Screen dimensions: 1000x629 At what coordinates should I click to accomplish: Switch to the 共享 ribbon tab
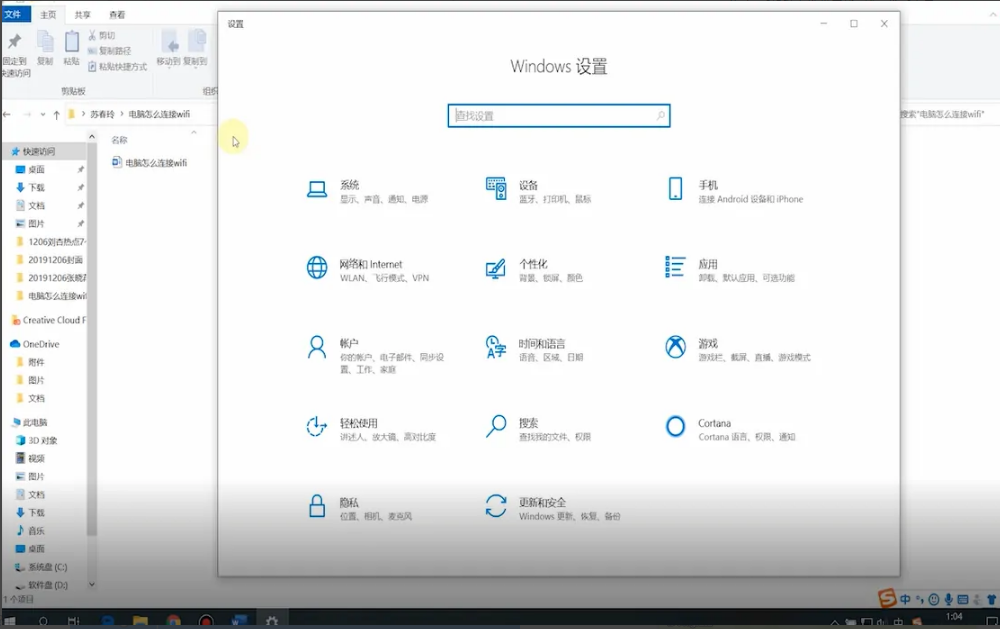point(82,15)
